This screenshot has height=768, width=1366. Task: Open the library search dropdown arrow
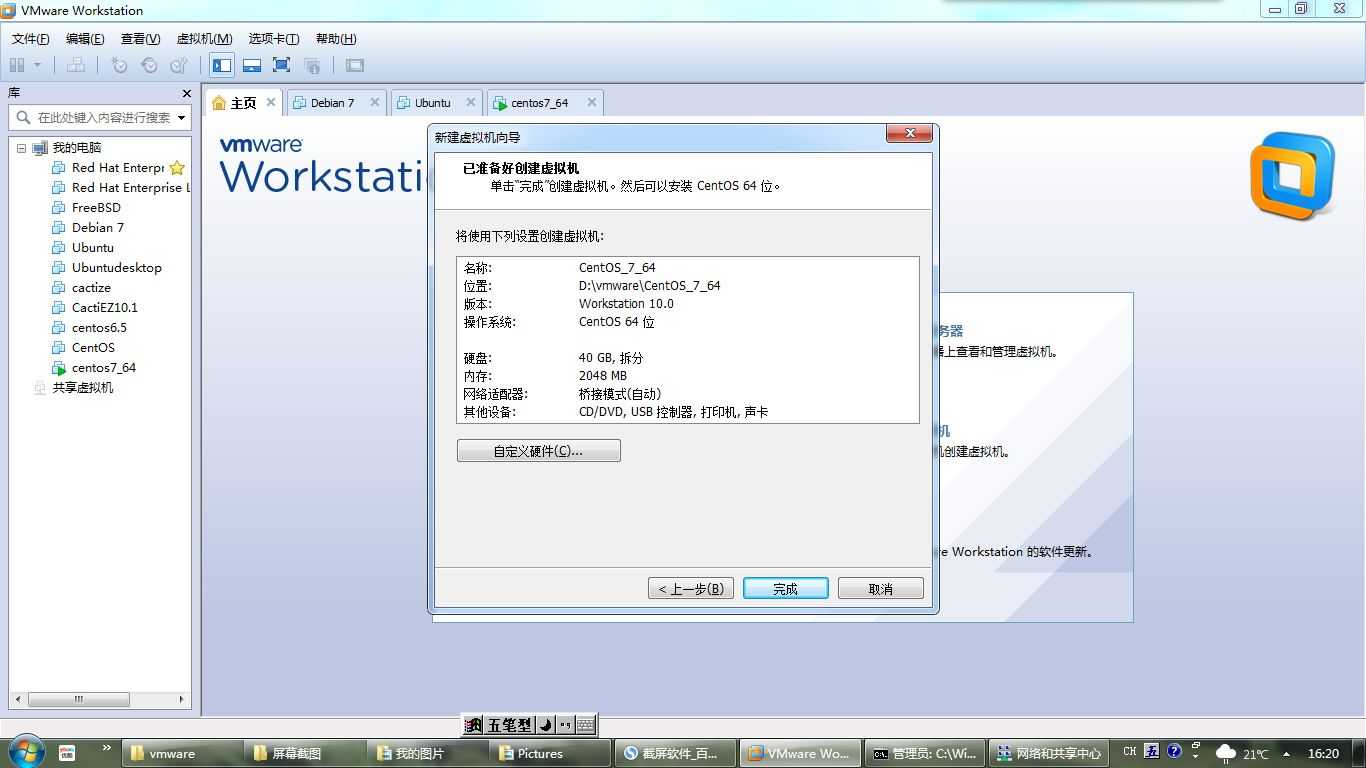coord(182,117)
